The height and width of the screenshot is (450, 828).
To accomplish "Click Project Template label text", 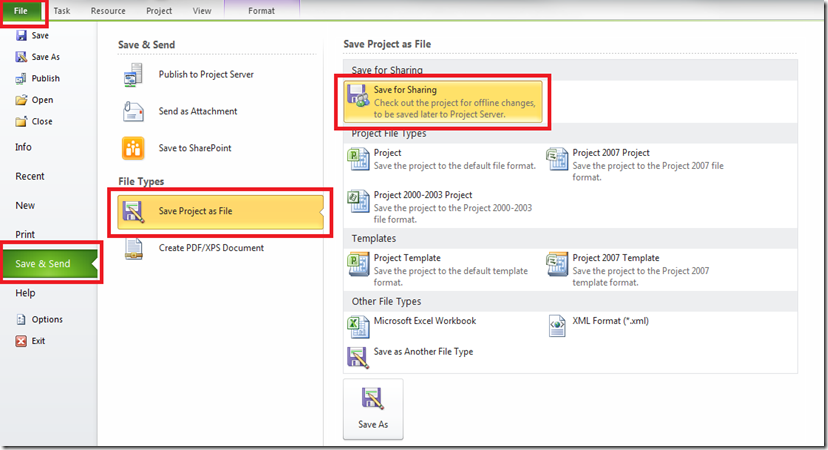I will (407, 258).
